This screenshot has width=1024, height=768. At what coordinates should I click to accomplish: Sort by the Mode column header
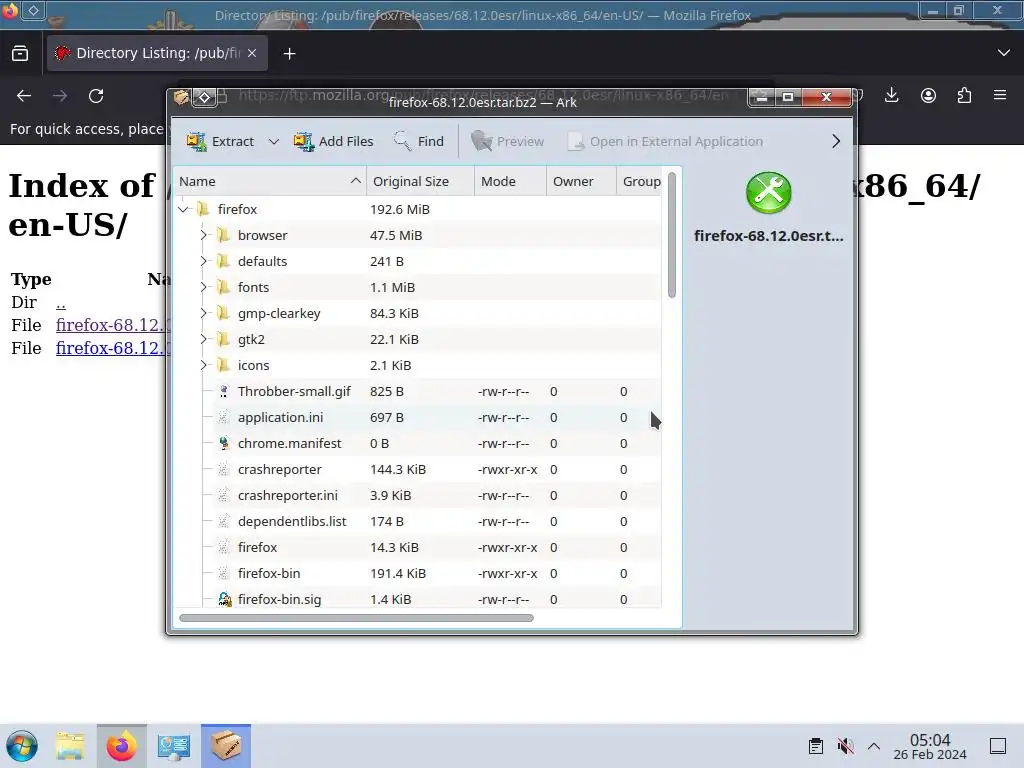(510, 182)
